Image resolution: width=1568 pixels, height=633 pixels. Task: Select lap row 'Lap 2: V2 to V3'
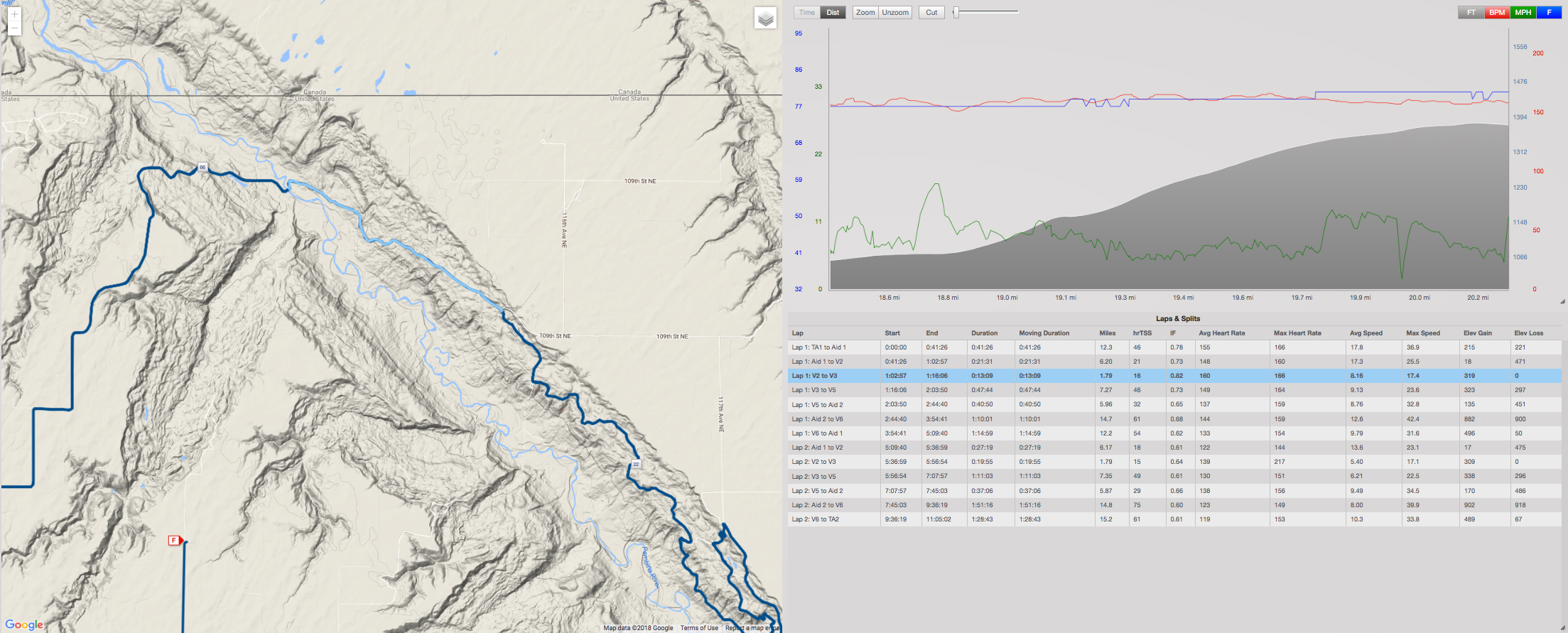1174,462
